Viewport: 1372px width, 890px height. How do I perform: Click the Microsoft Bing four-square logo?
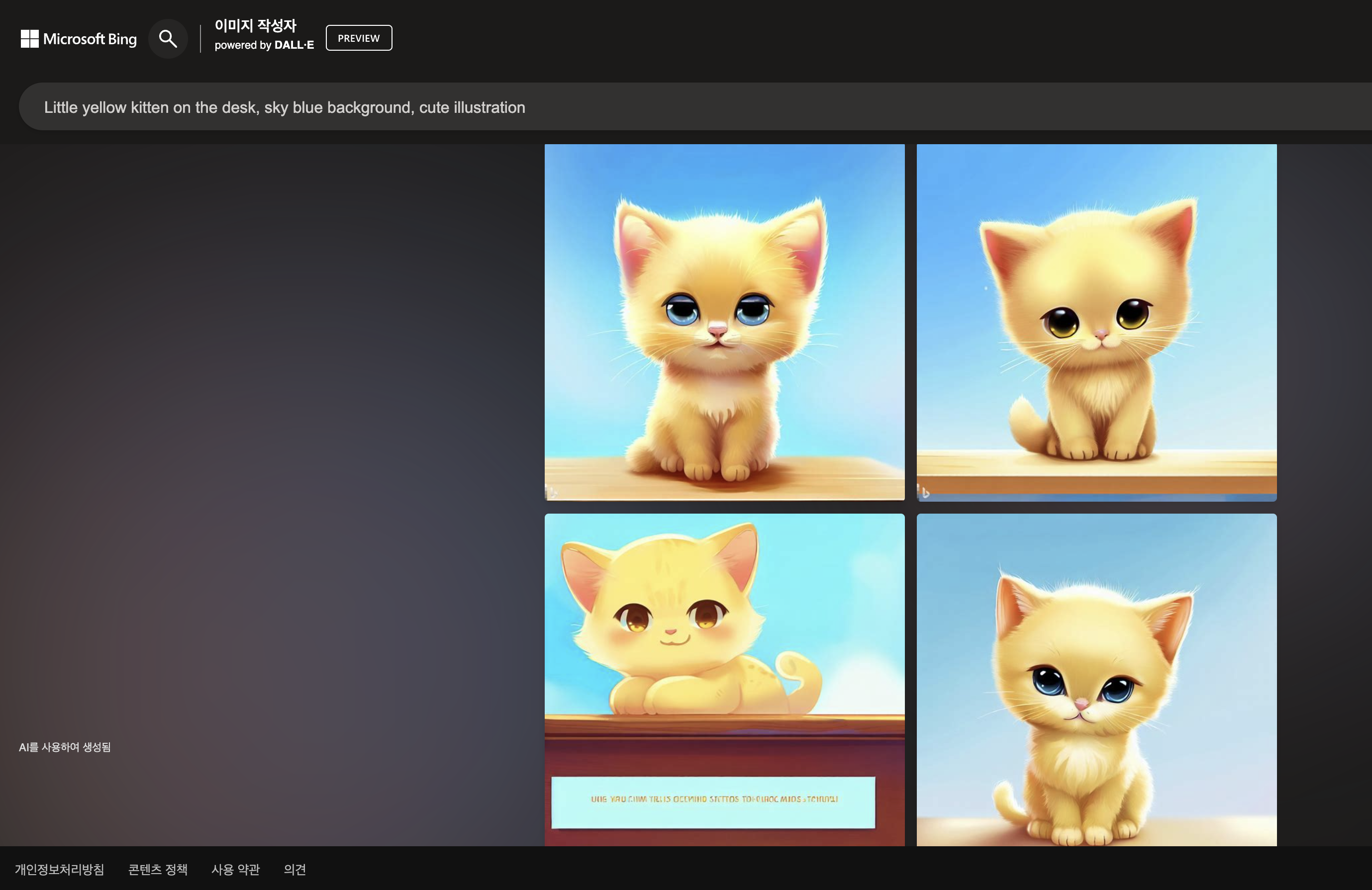click(x=29, y=39)
